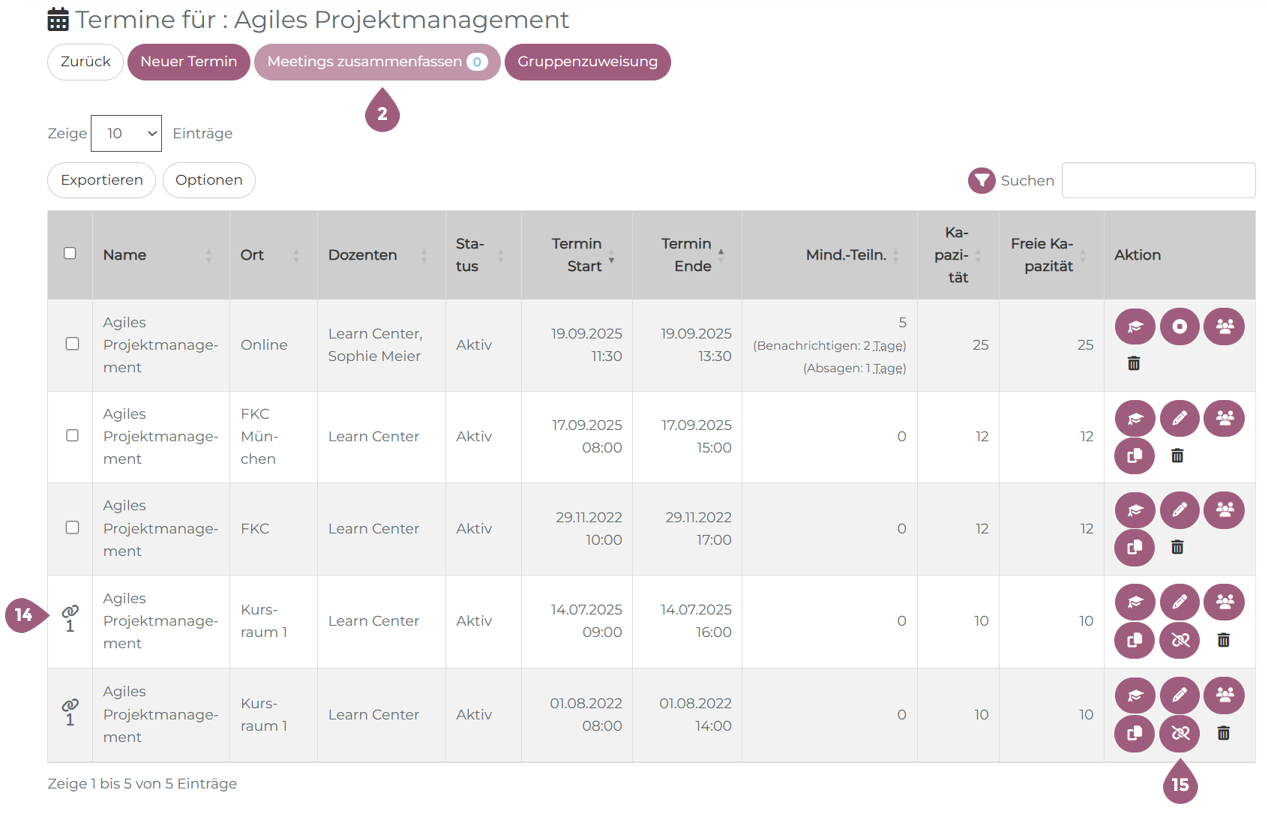The height and width of the screenshot is (819, 1267).
Task: Delete the Online appointment with the trash icon
Action: pyautogui.click(x=1133, y=363)
